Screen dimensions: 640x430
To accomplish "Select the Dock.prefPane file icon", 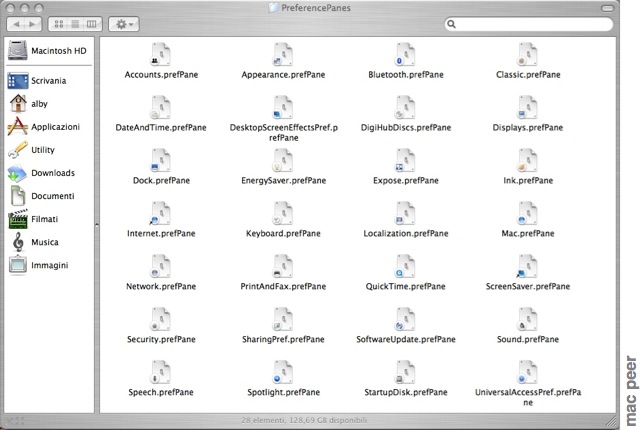I will tap(161, 160).
